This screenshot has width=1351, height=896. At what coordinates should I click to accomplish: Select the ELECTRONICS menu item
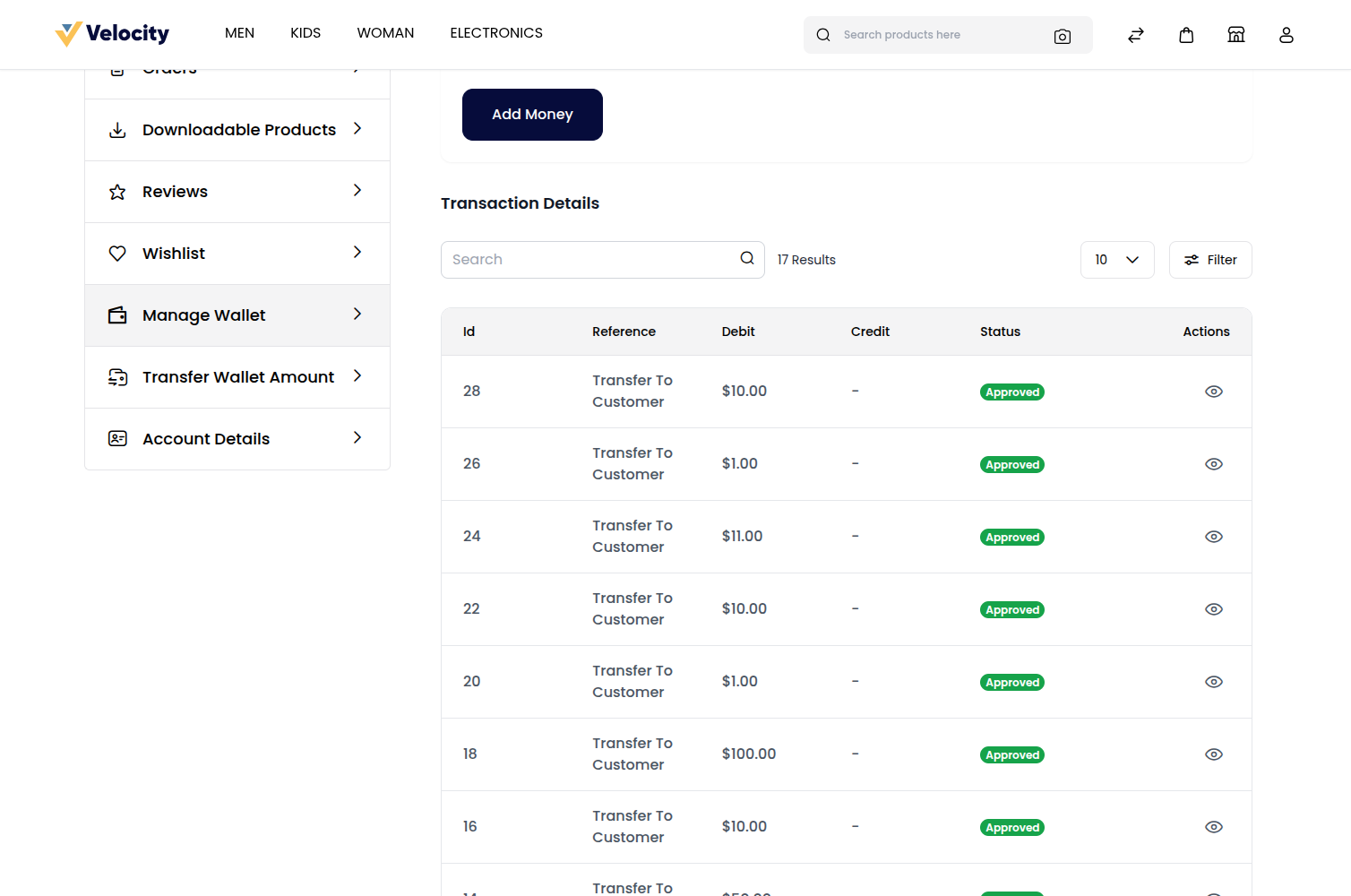(496, 33)
